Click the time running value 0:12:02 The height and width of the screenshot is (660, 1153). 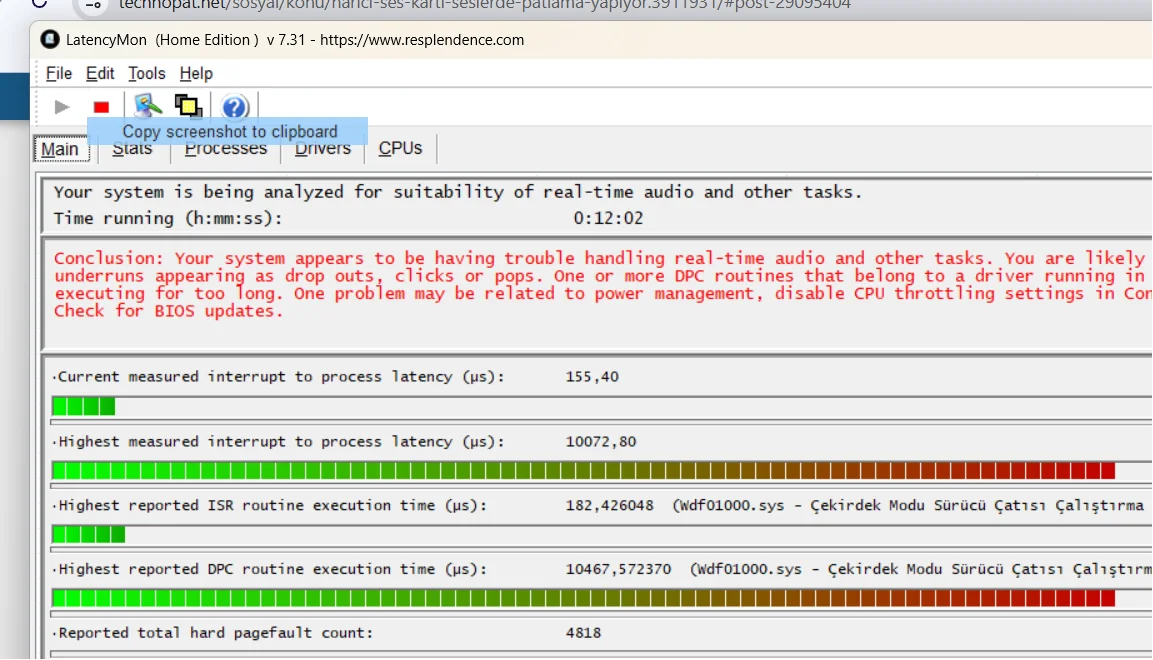pos(608,218)
